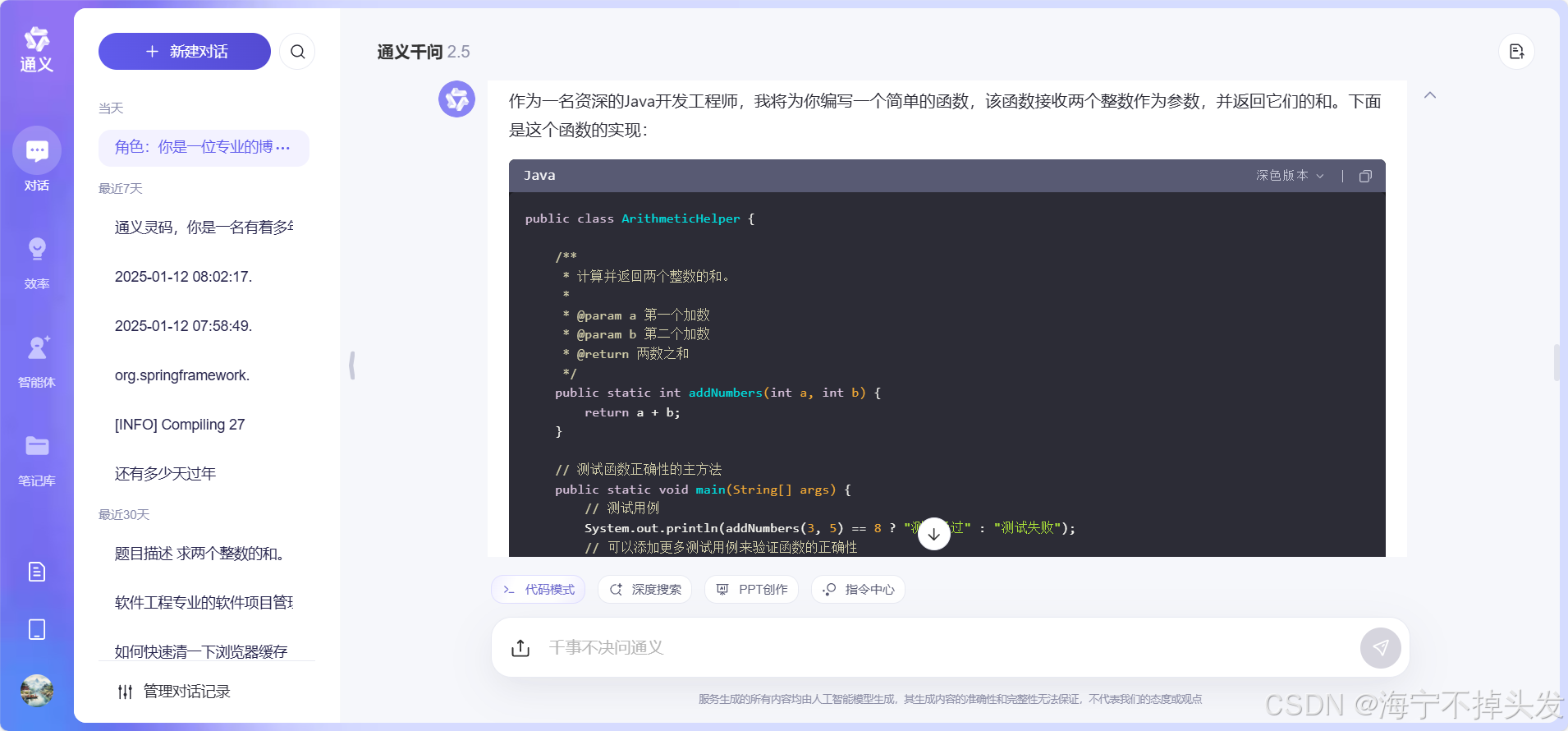Screen dimensions: 1568x731
Task: Click the ArithmeticHelper class name in code
Action: [x=681, y=218]
